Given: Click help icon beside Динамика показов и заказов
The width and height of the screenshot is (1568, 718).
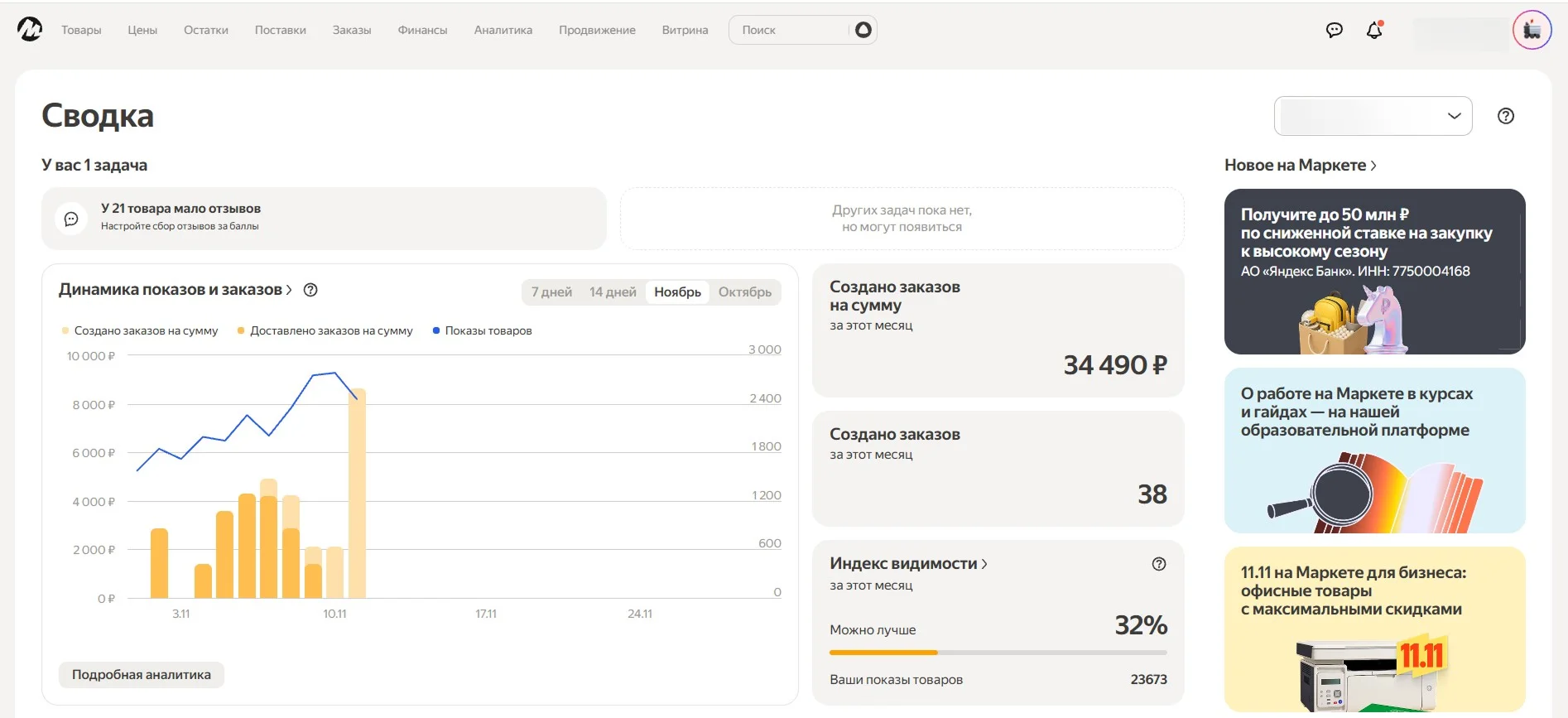Looking at the screenshot, I should point(310,290).
